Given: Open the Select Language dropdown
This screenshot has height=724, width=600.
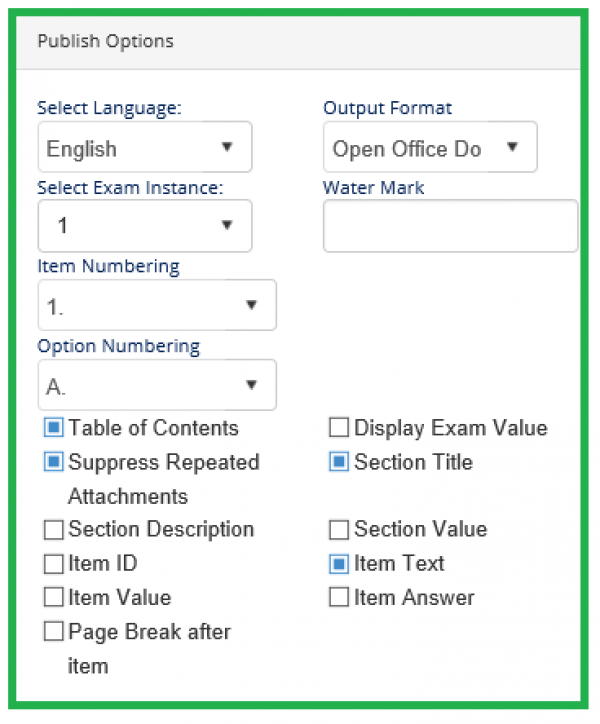Looking at the screenshot, I should tap(145, 147).
